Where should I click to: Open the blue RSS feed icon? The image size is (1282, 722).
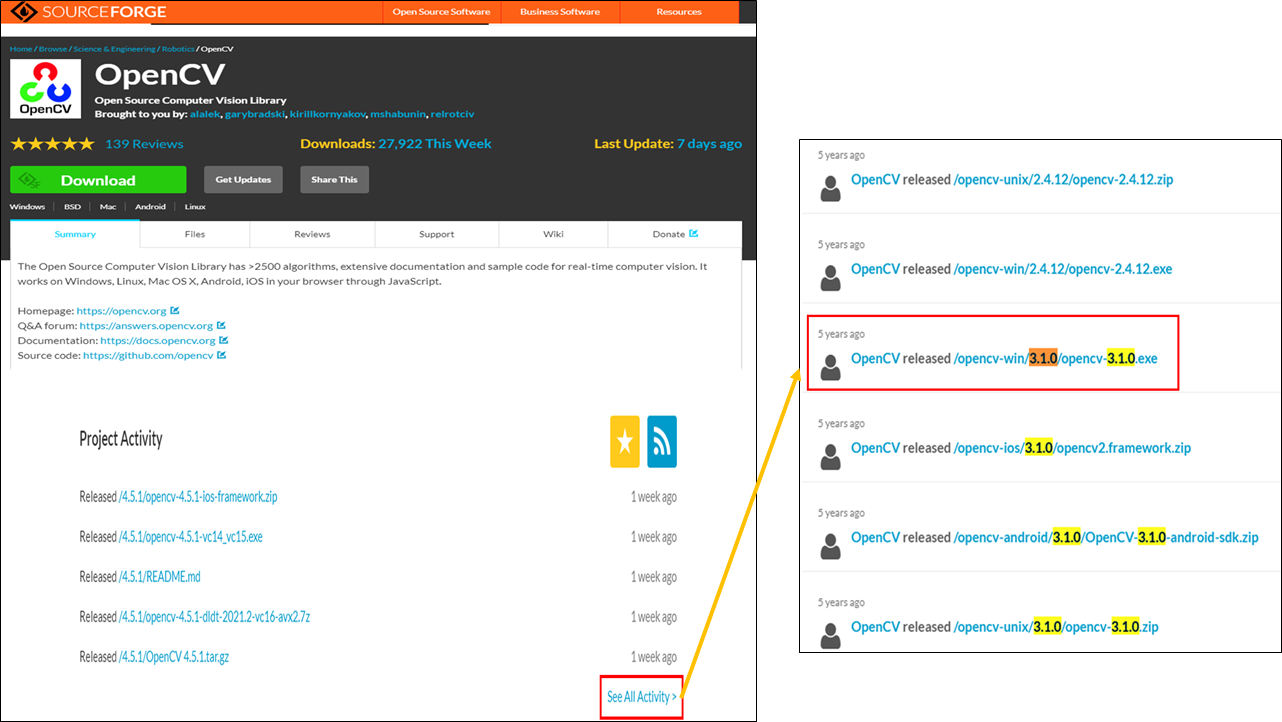[662, 441]
